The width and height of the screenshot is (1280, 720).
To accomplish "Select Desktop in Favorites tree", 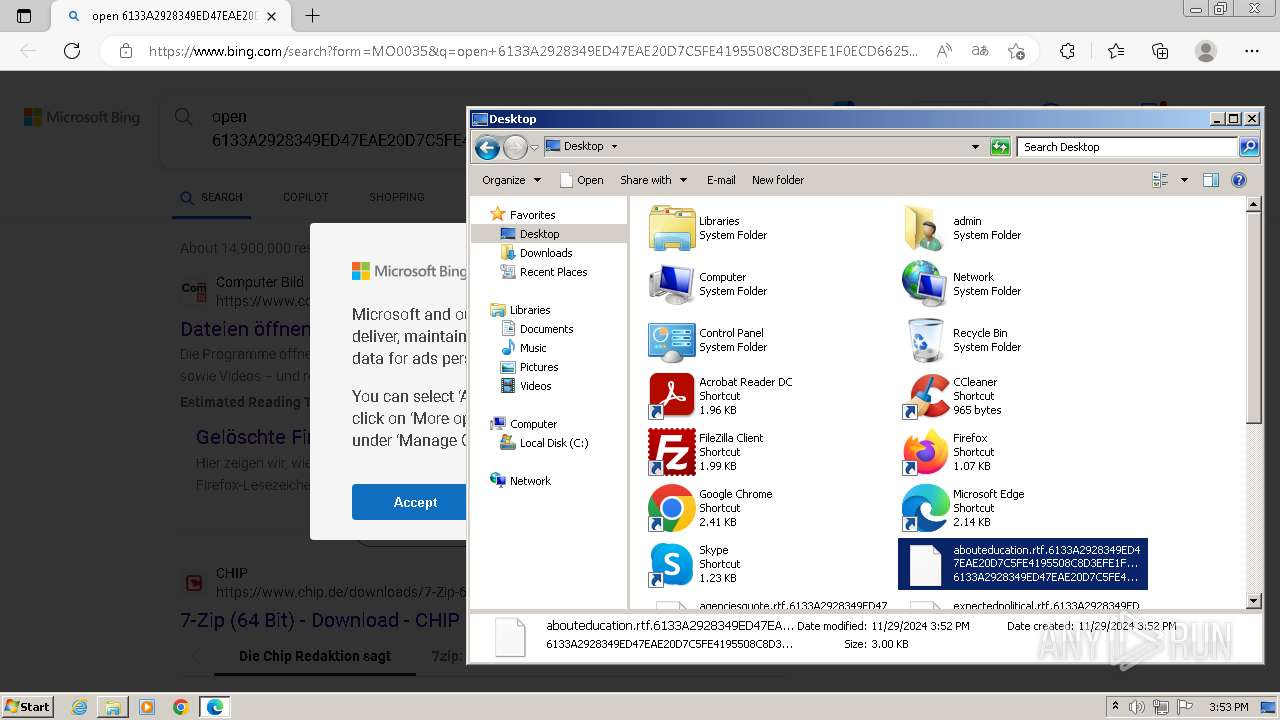I will tap(539, 234).
